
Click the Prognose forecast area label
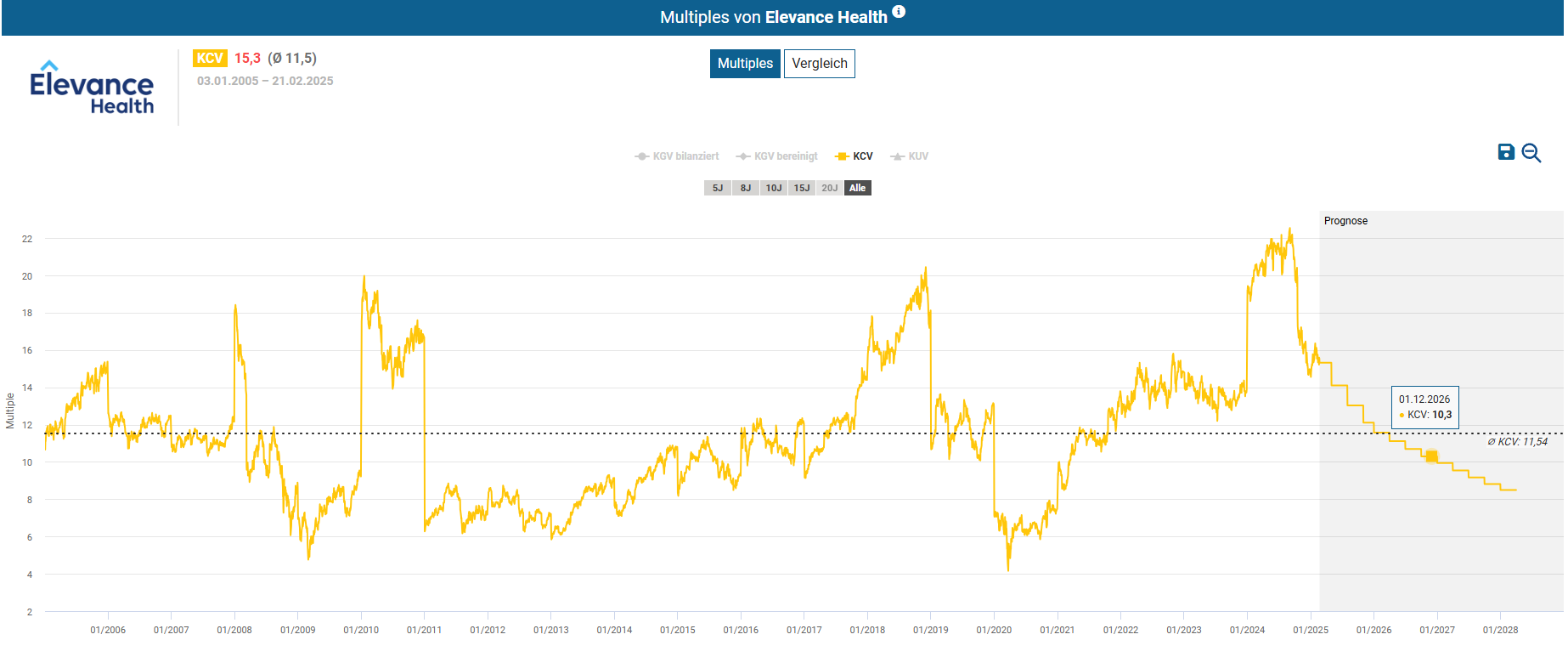pyautogui.click(x=1345, y=221)
